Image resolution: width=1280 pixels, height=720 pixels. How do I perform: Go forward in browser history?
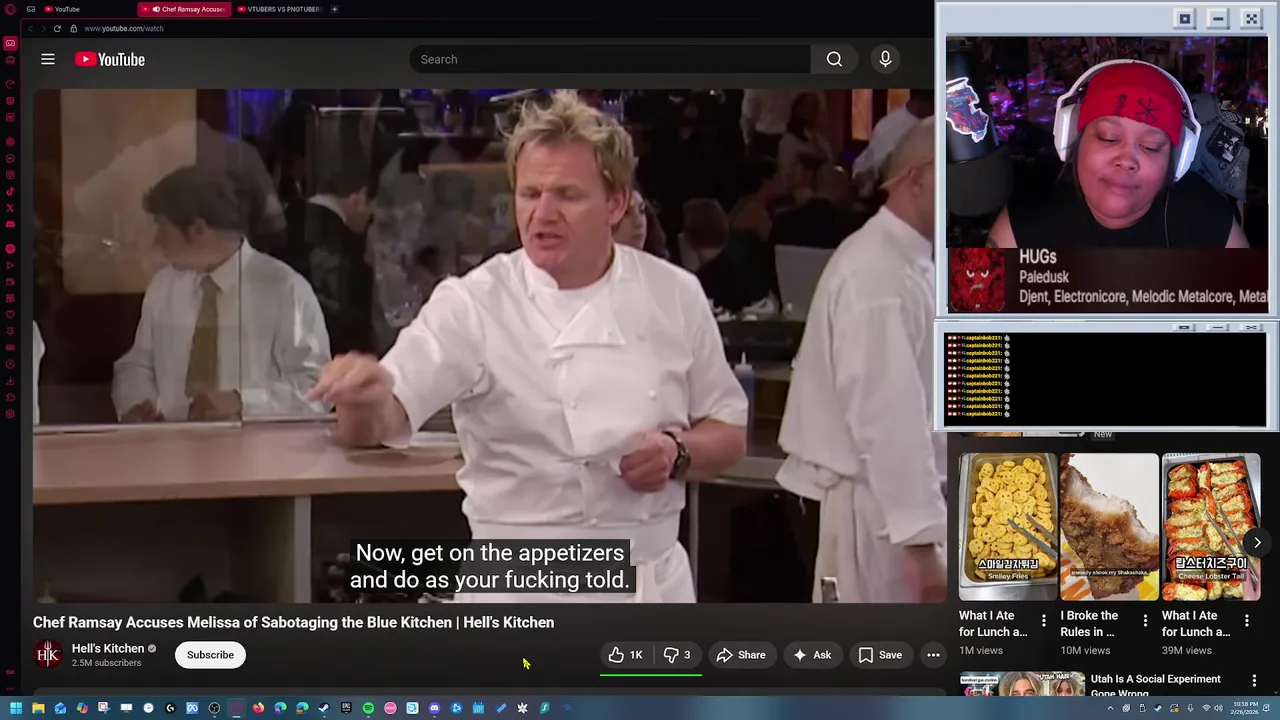43,28
